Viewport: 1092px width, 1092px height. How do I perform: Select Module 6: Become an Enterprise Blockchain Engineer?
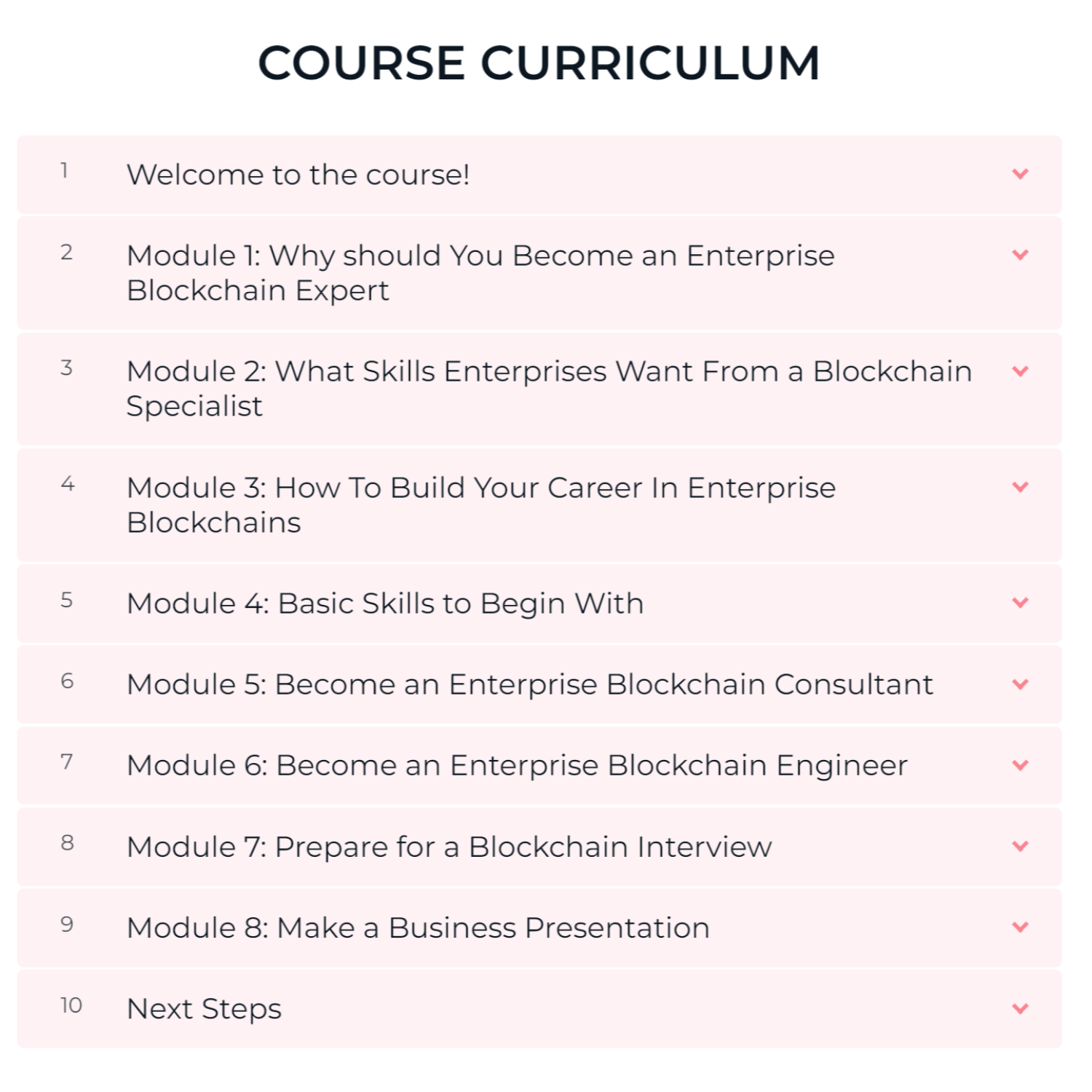click(517, 766)
